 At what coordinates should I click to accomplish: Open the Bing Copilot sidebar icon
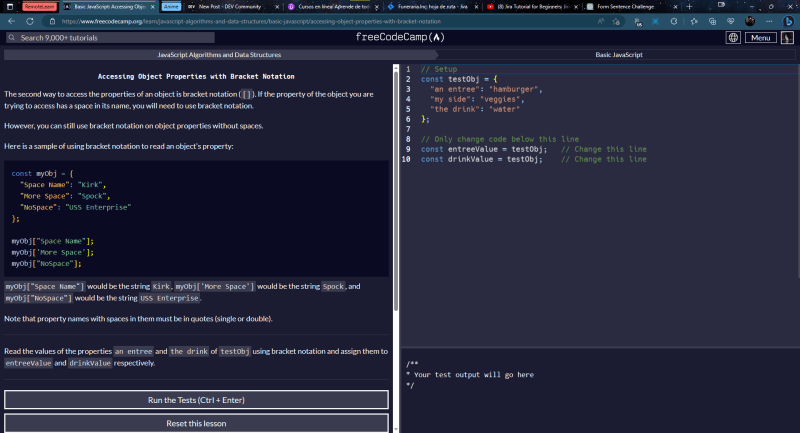788,21
